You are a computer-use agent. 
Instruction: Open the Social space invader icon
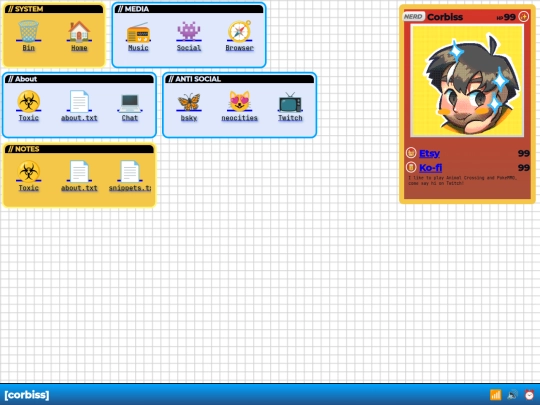click(x=189, y=31)
